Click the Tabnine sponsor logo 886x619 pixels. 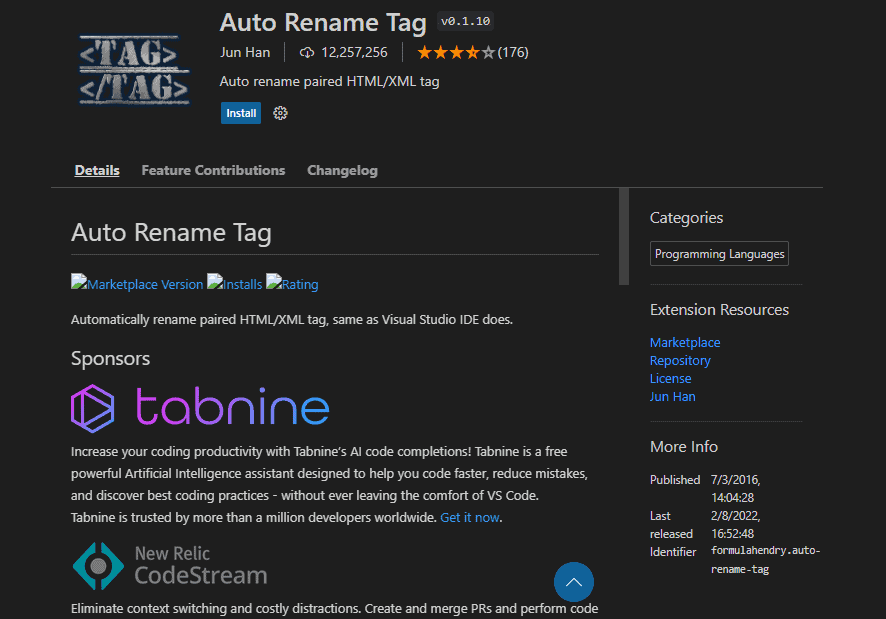click(x=200, y=408)
